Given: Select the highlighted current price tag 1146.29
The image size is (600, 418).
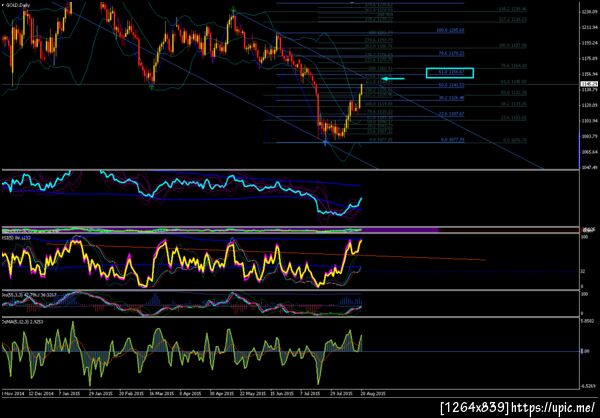Looking at the screenshot, I should 587,84.
